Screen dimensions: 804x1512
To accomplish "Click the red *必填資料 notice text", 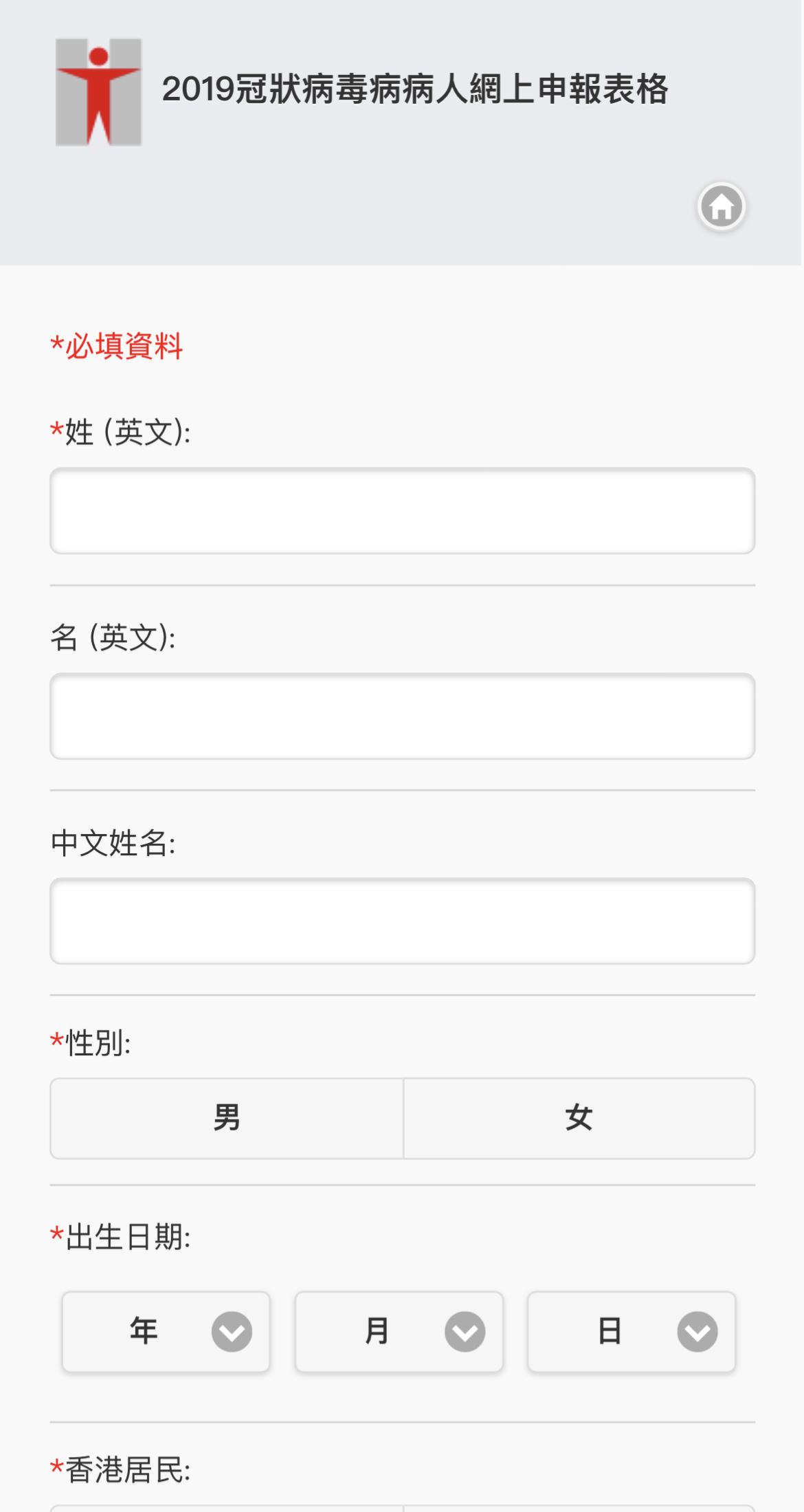I will tap(117, 346).
